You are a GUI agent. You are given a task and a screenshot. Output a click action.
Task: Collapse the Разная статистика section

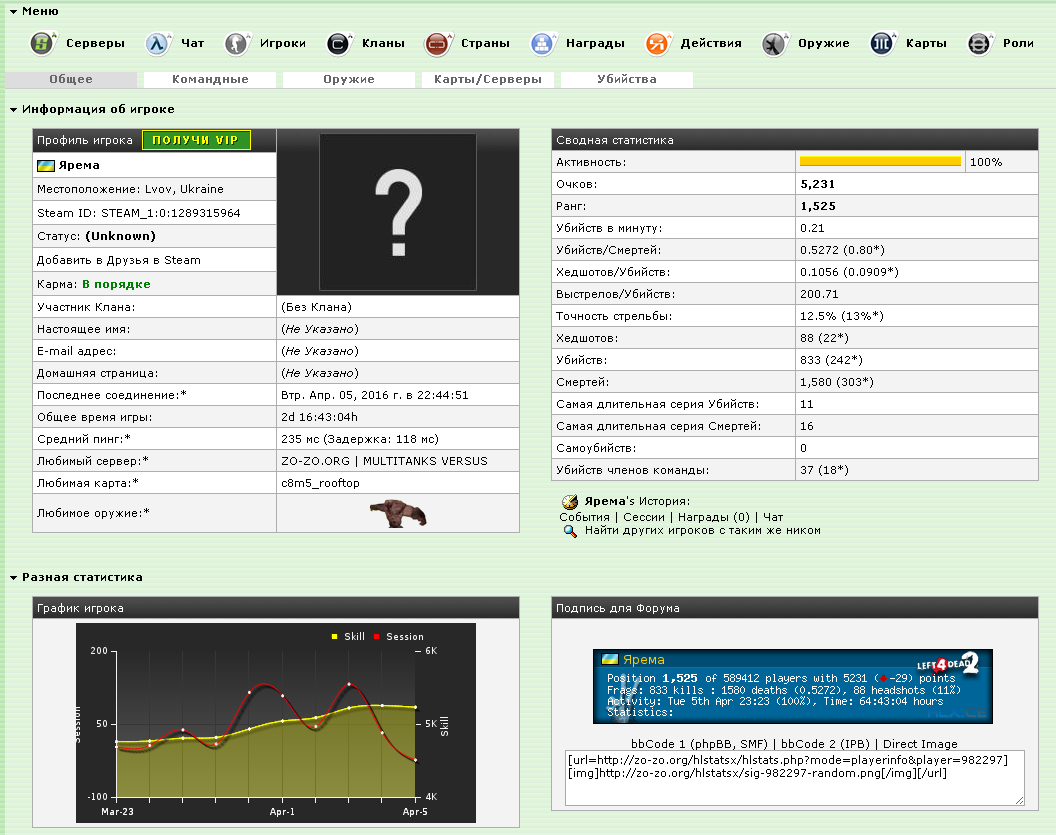[x=13, y=577]
